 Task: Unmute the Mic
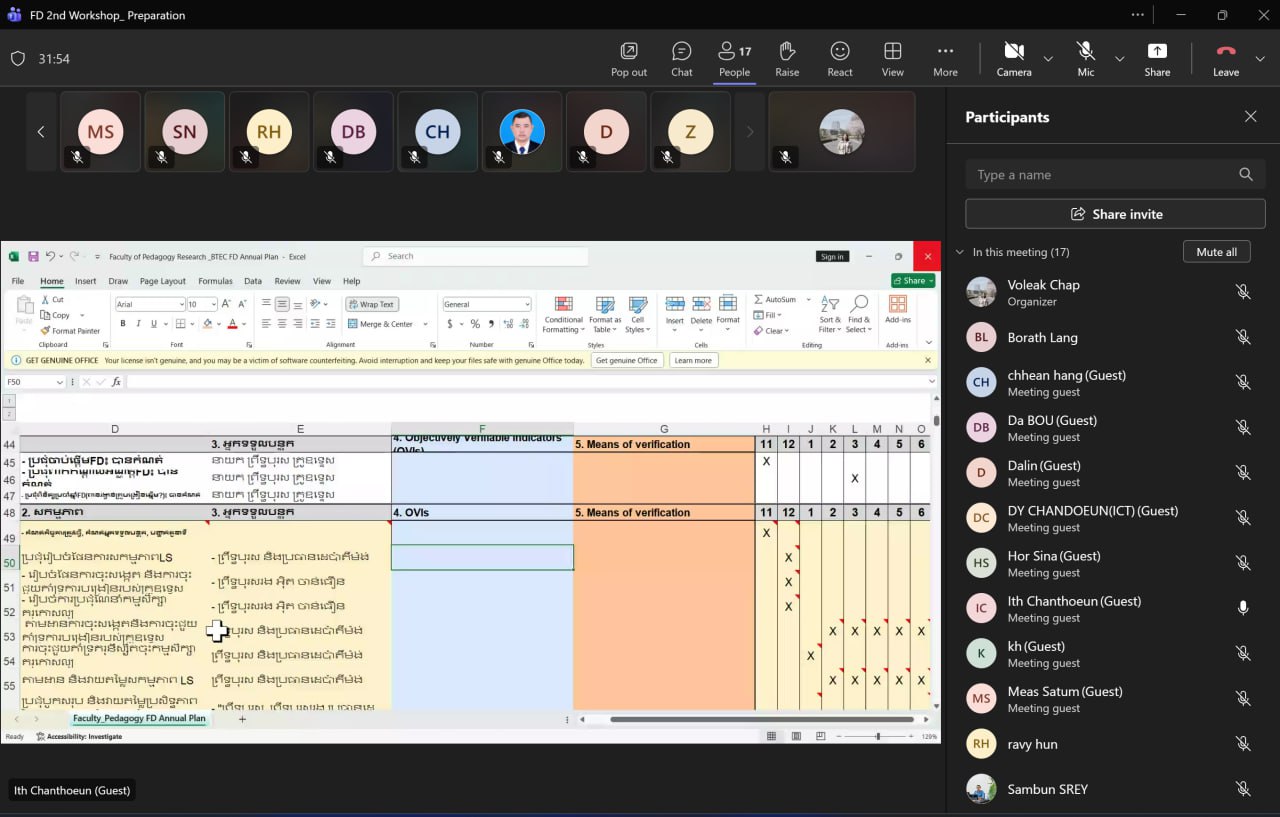[x=1085, y=59]
